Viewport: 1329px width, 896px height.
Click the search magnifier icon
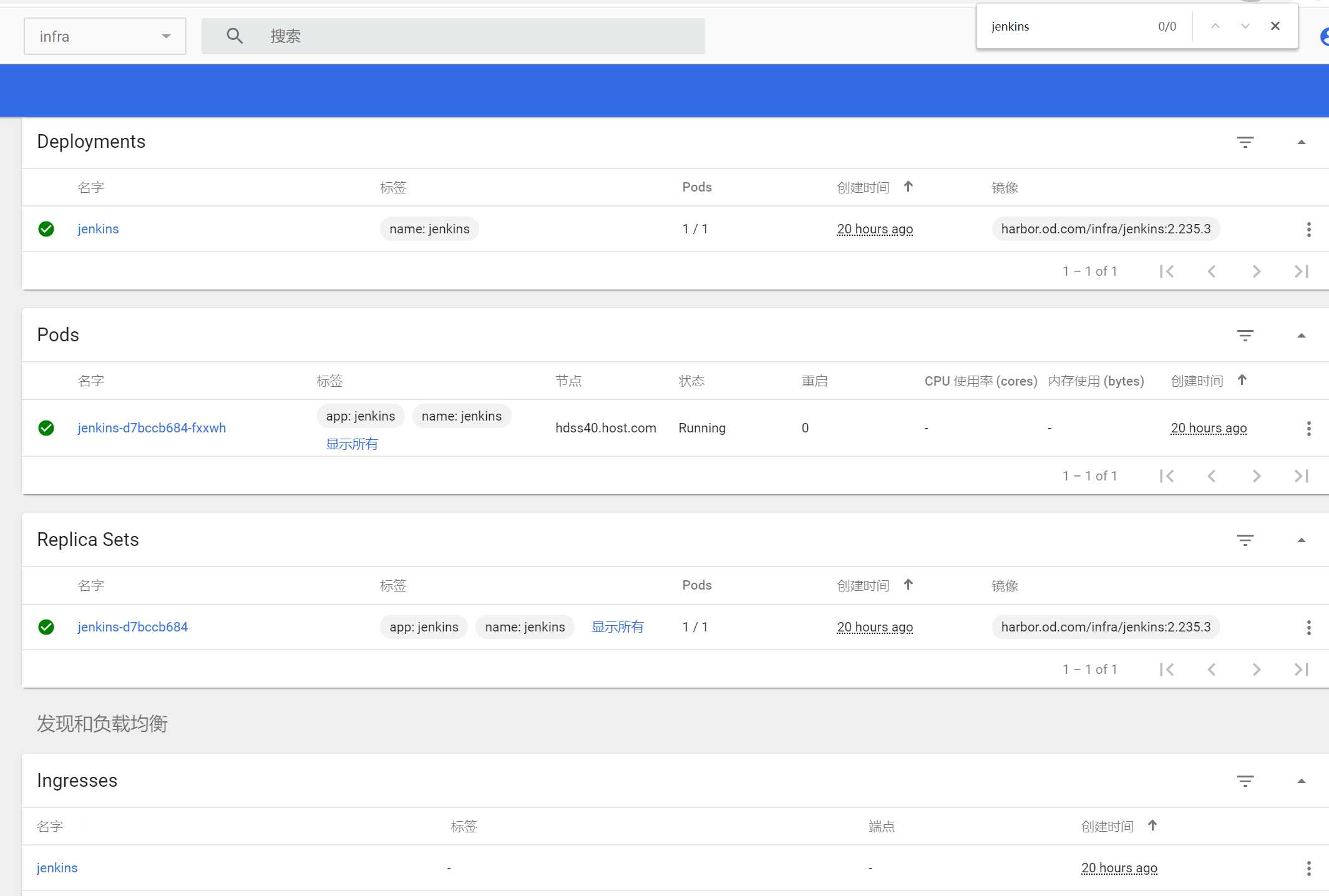click(235, 36)
